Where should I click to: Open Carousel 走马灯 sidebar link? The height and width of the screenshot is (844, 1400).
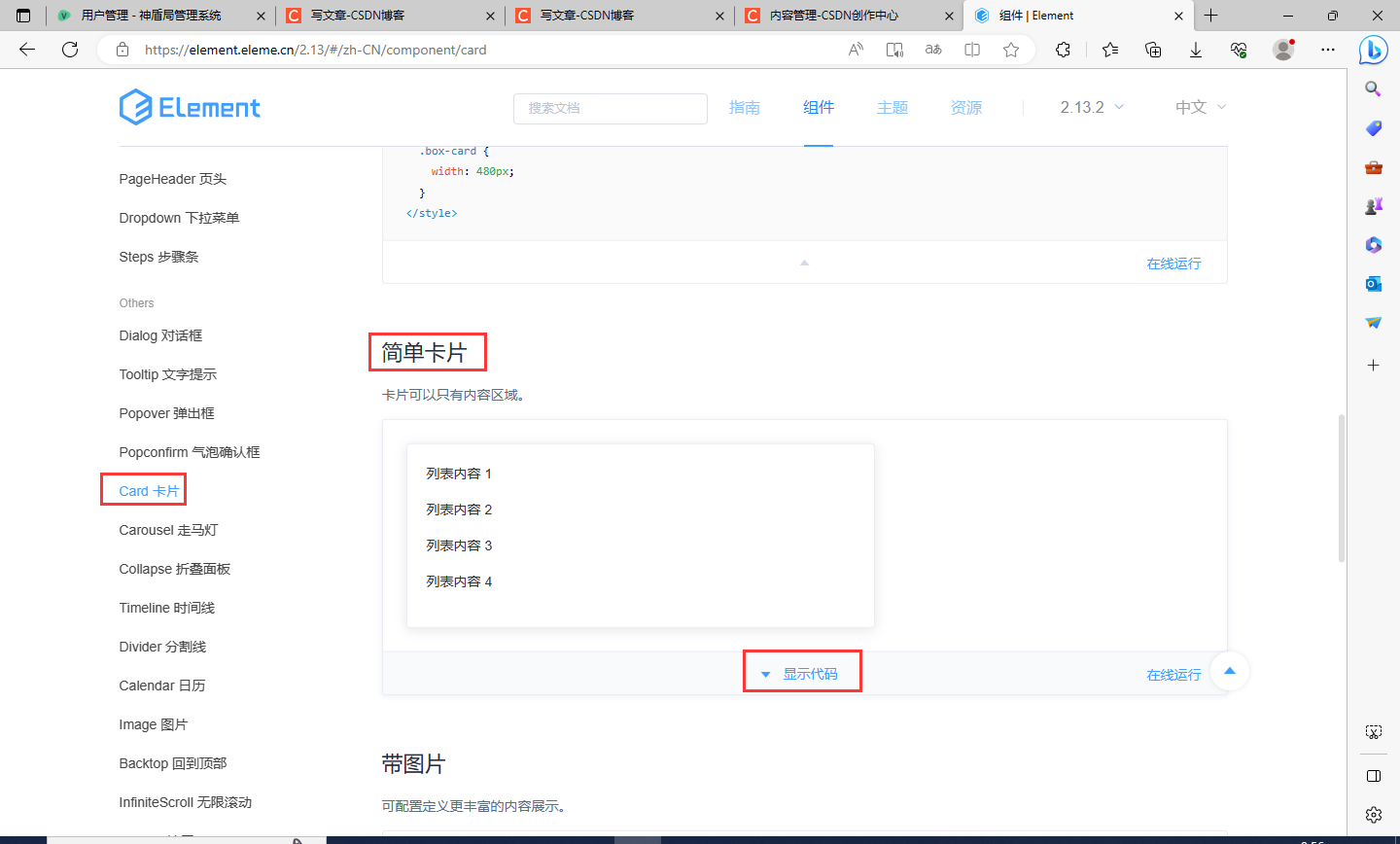coord(168,530)
